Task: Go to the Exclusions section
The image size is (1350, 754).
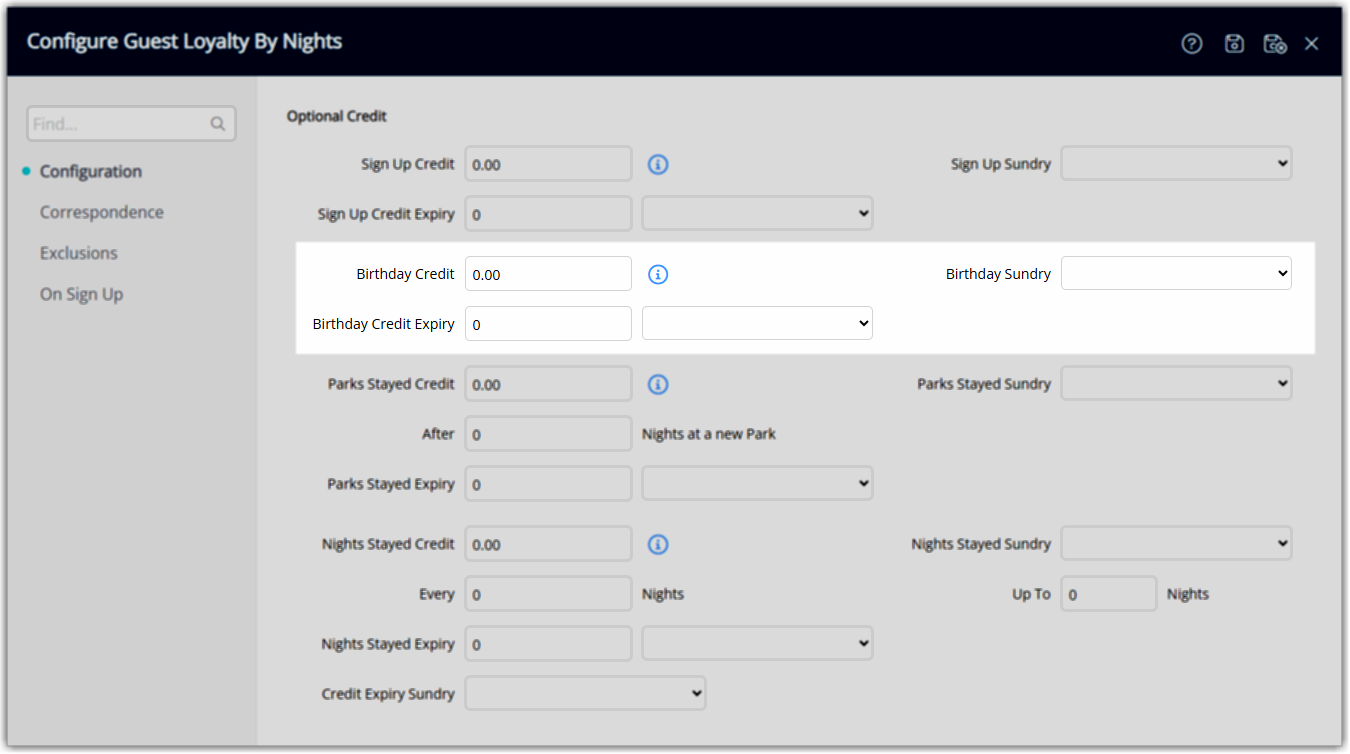Action: point(79,253)
